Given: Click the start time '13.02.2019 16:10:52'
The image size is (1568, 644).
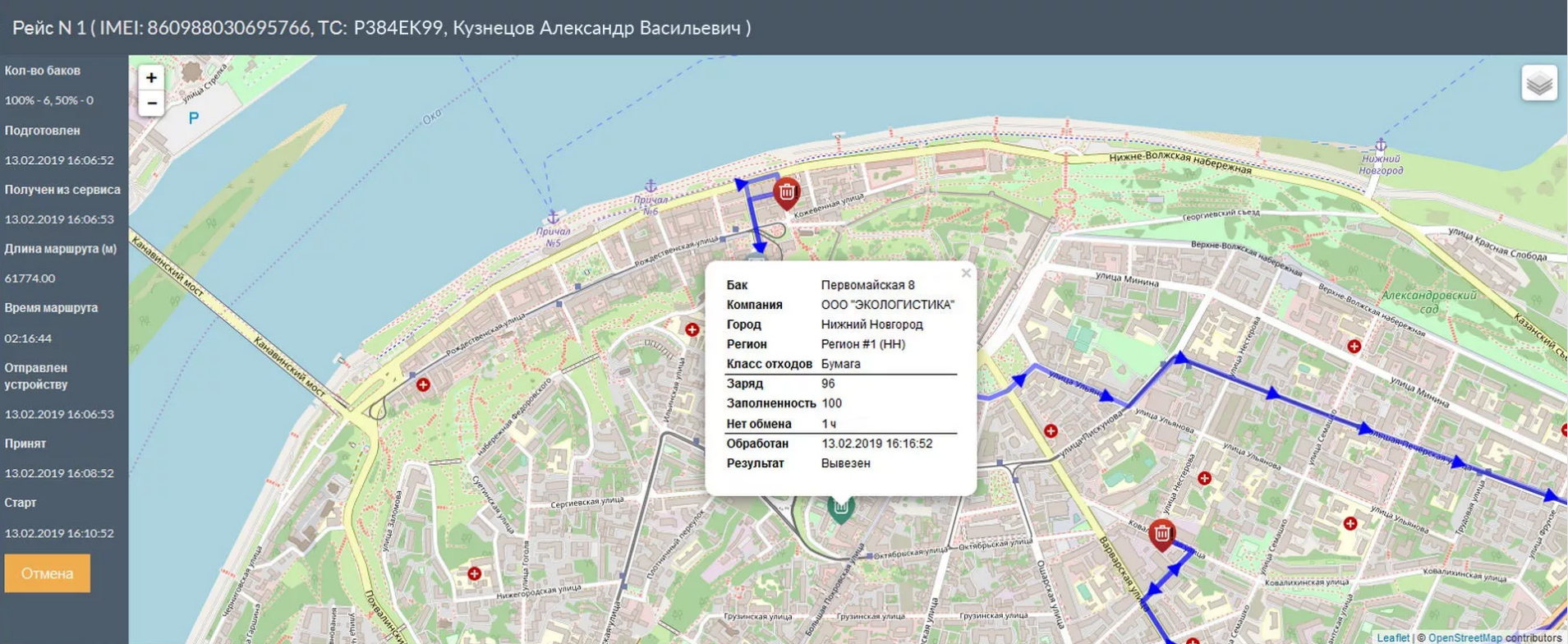Looking at the screenshot, I should click(59, 533).
